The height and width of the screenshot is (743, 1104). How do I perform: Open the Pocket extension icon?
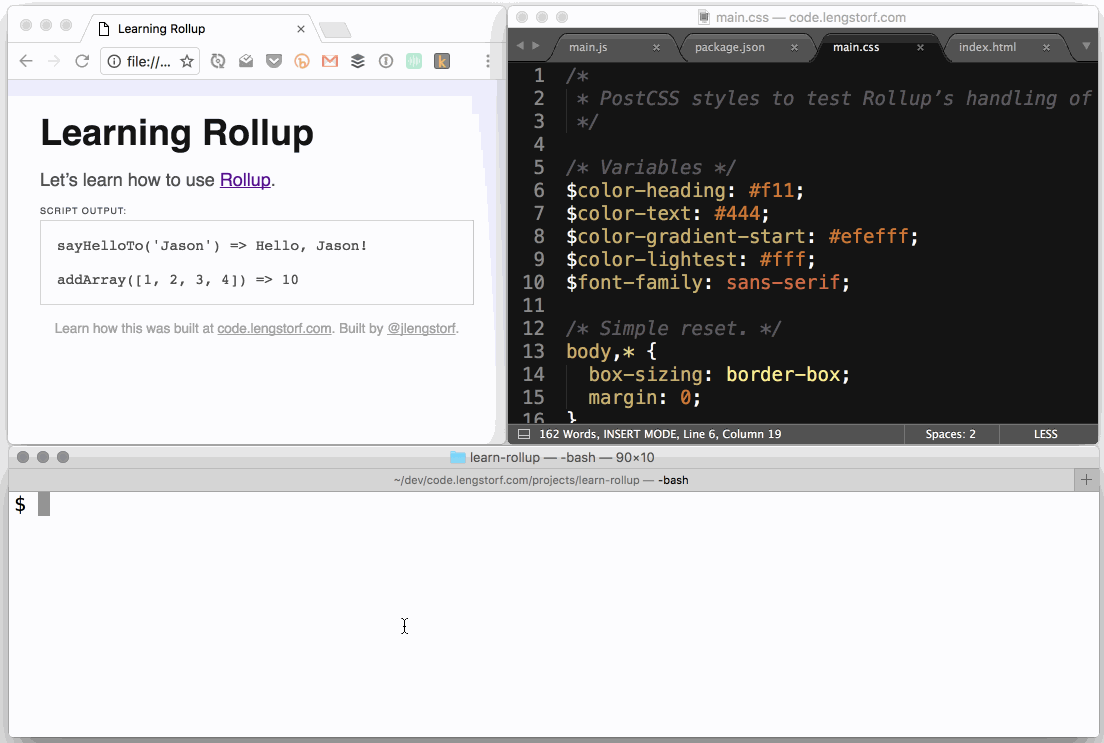pyautogui.click(x=273, y=61)
